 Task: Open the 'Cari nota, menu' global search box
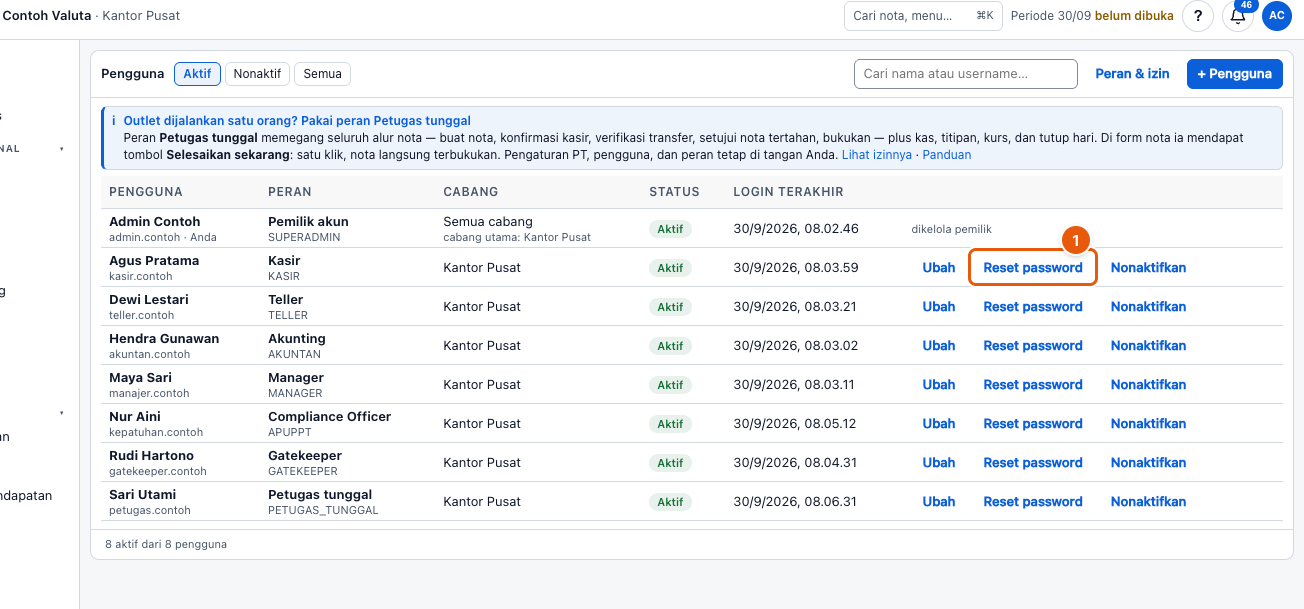click(x=924, y=16)
